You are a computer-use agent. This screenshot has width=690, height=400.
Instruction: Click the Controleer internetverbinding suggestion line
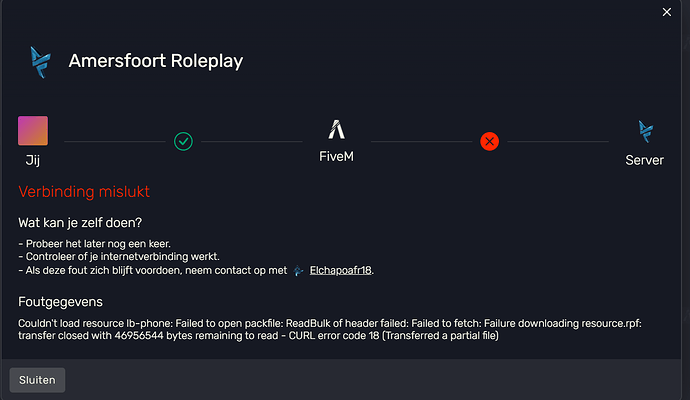[x=119, y=257]
